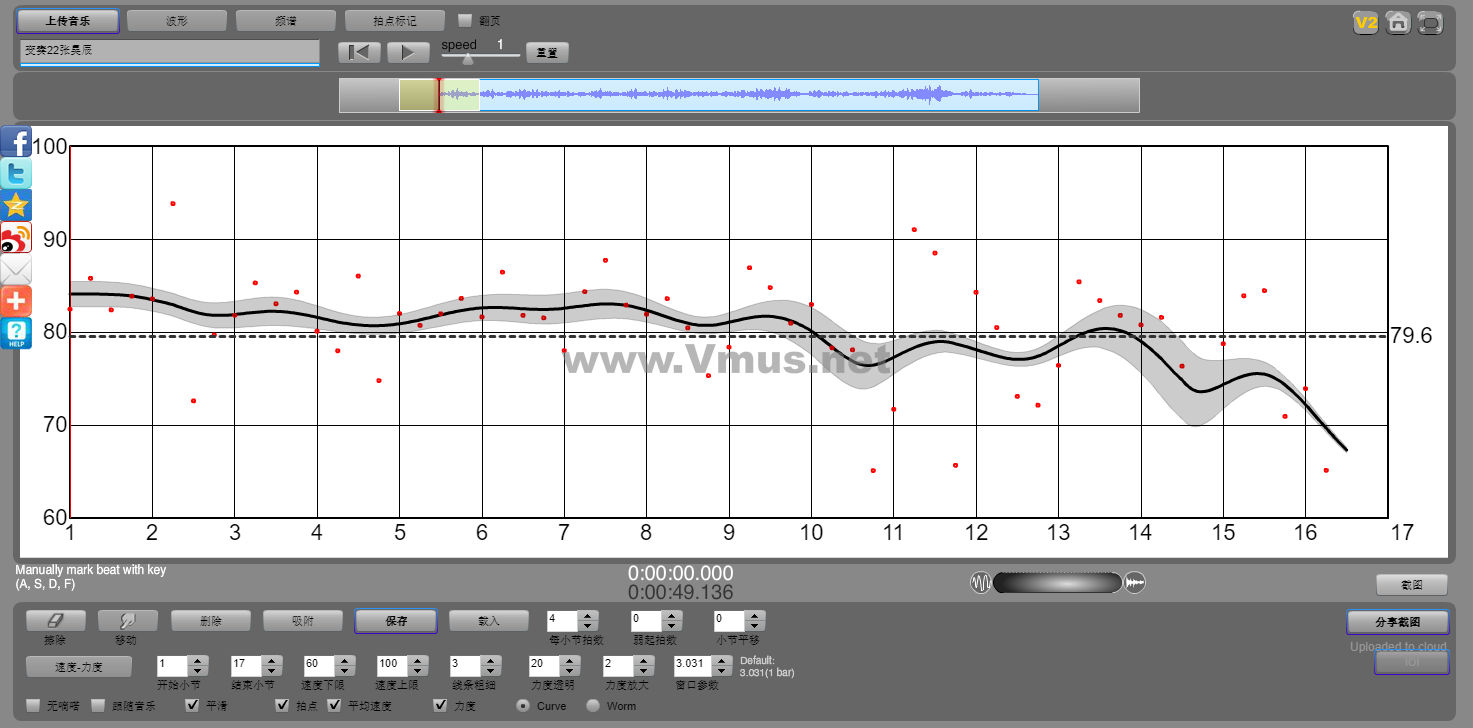Increase 弱起拍数 with its up arrow

click(x=672, y=616)
